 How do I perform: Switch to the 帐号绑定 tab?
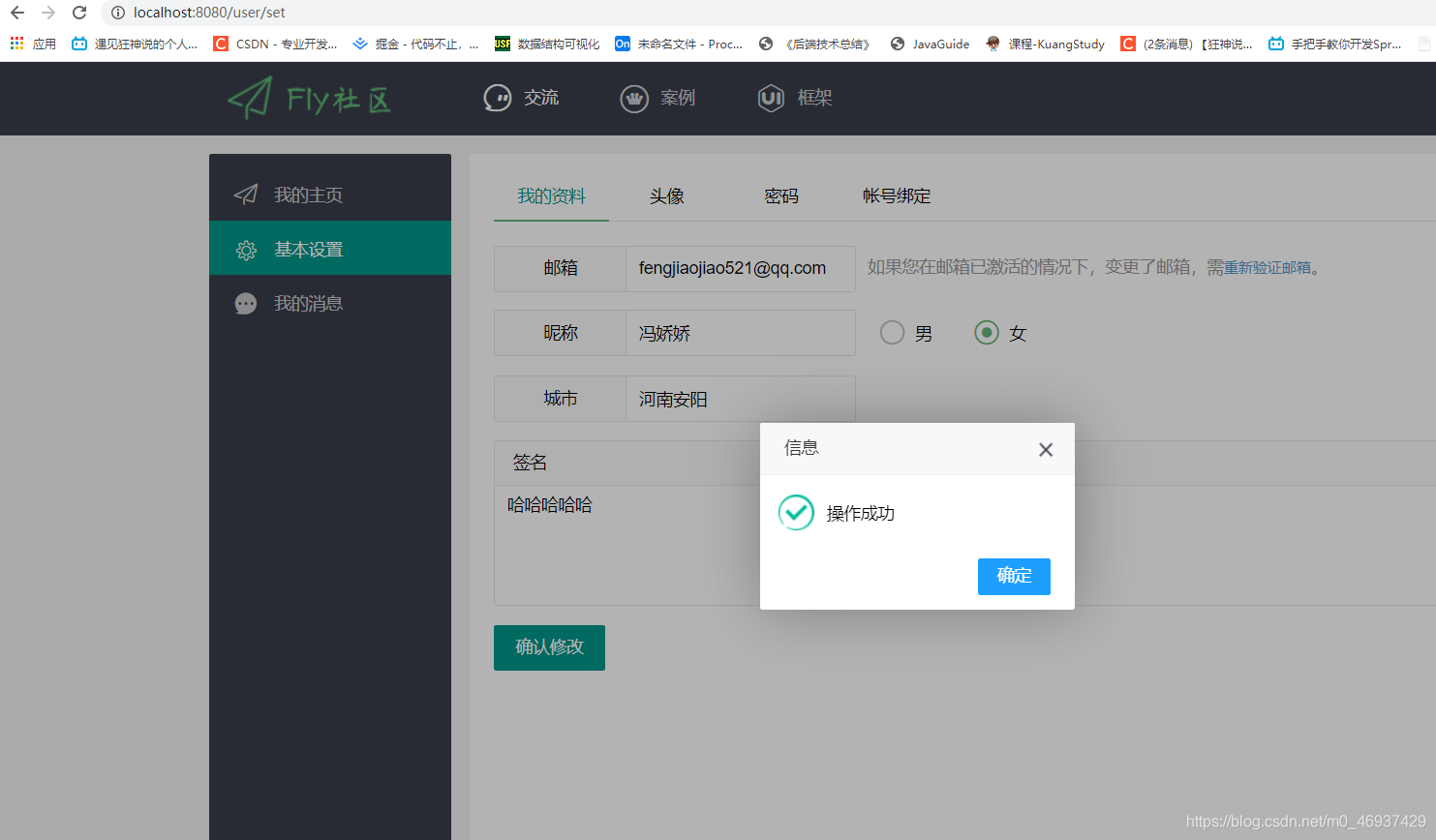[x=897, y=196]
